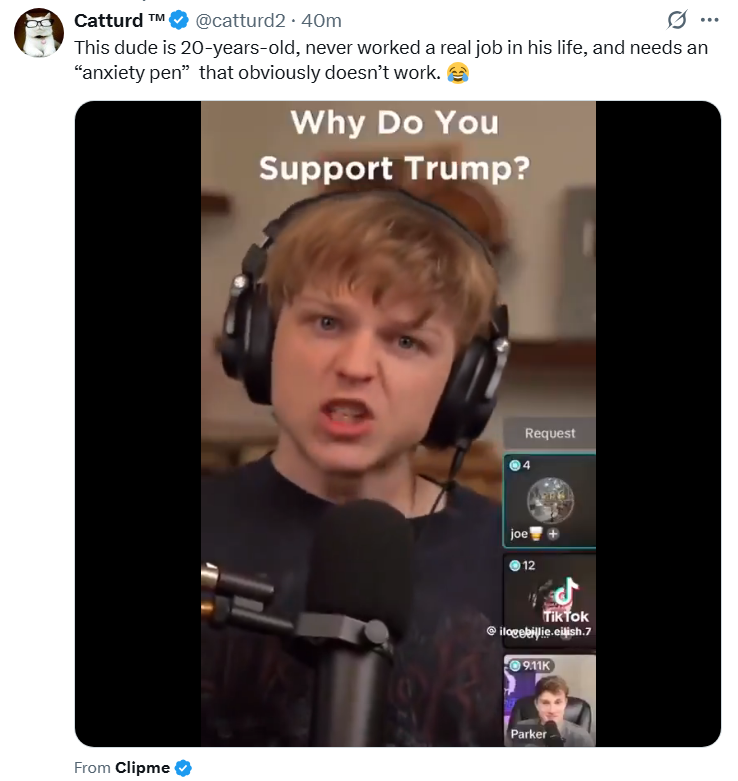Click Clipme's verified badge icon
This screenshot has height=781, width=738.
coord(183,768)
